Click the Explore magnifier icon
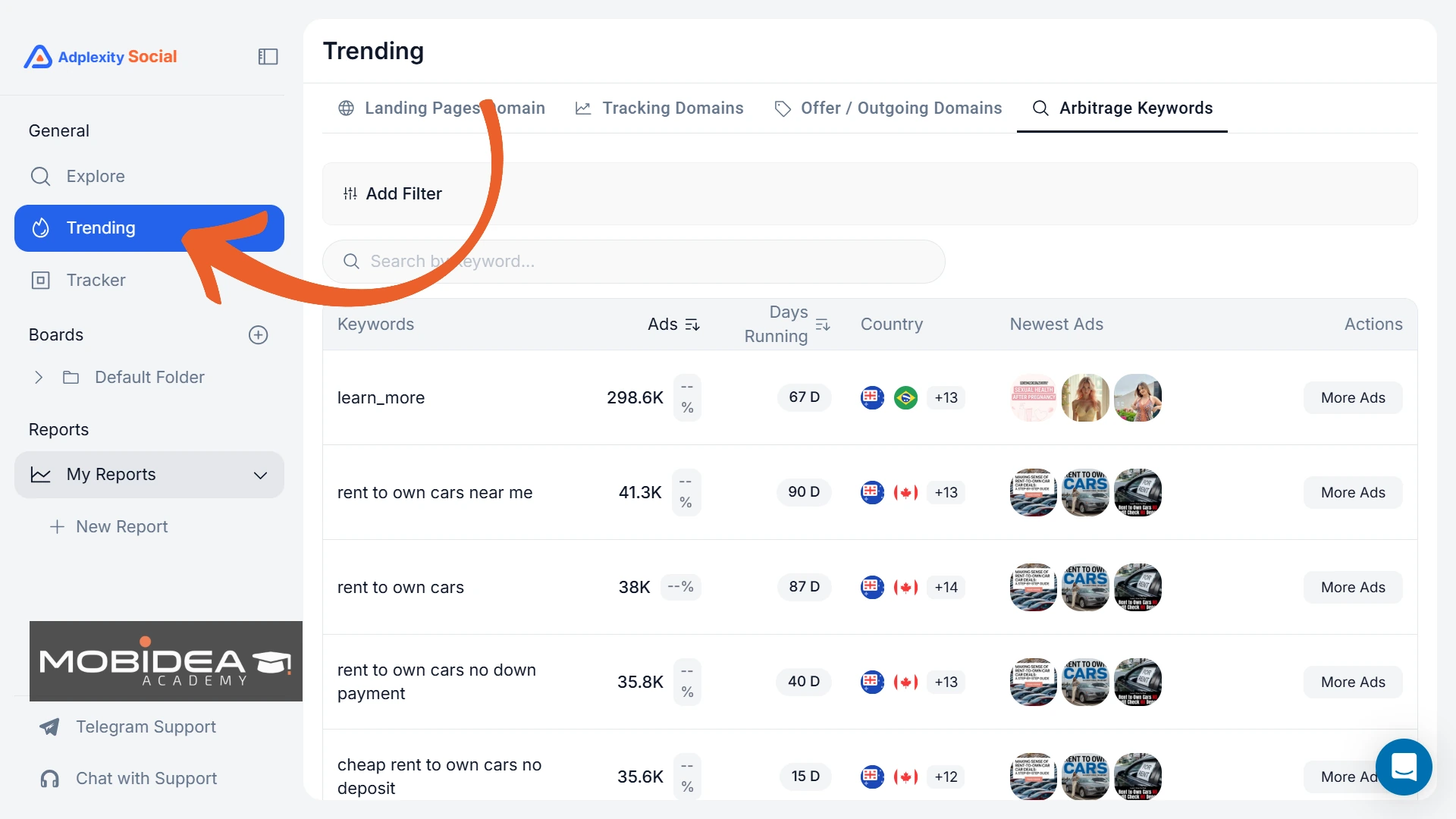 40,176
